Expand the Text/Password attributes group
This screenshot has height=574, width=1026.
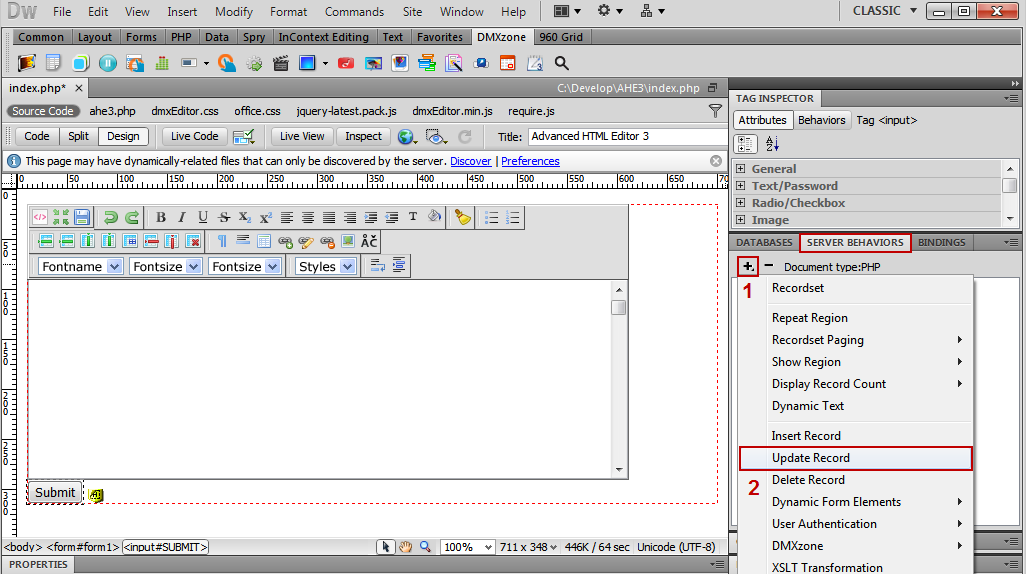click(x=740, y=185)
